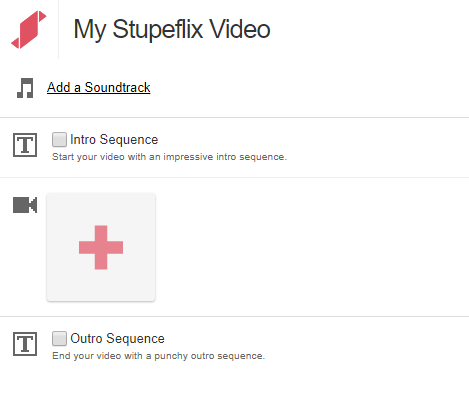Click the red plus add-media icon
Screen dimensions: 469x402
pos(101,247)
